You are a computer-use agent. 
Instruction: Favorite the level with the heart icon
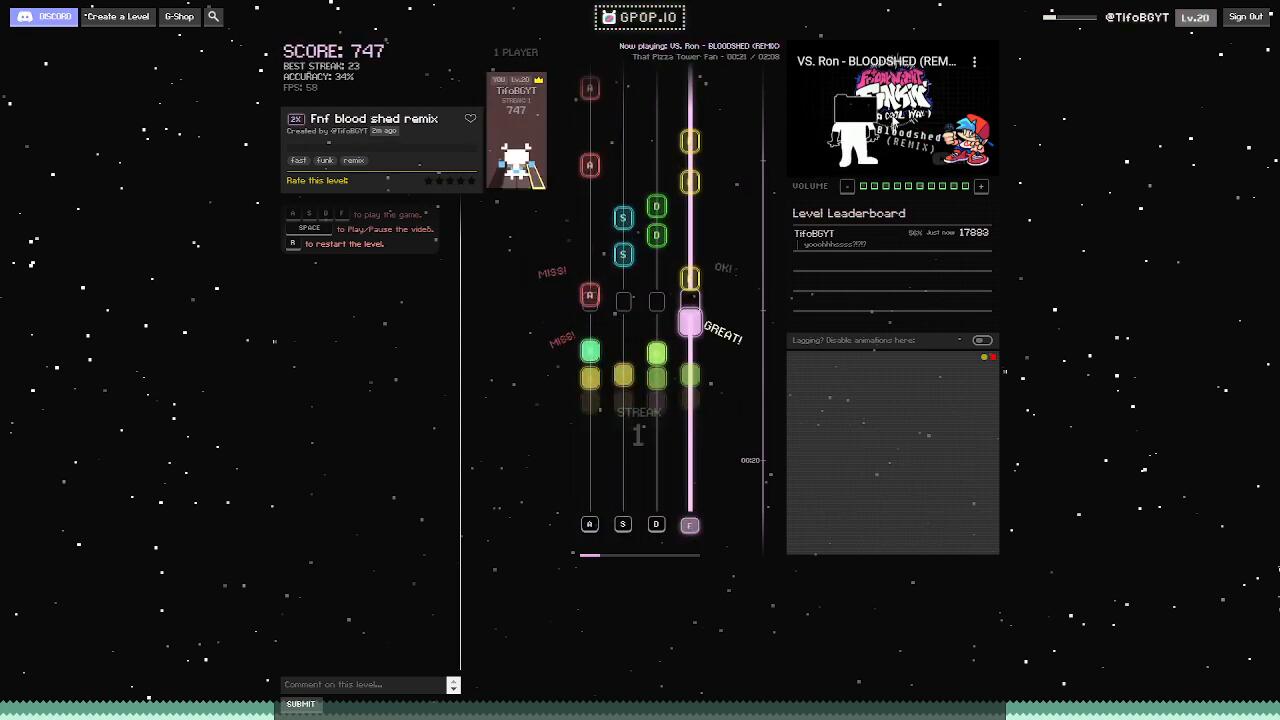tap(470, 119)
